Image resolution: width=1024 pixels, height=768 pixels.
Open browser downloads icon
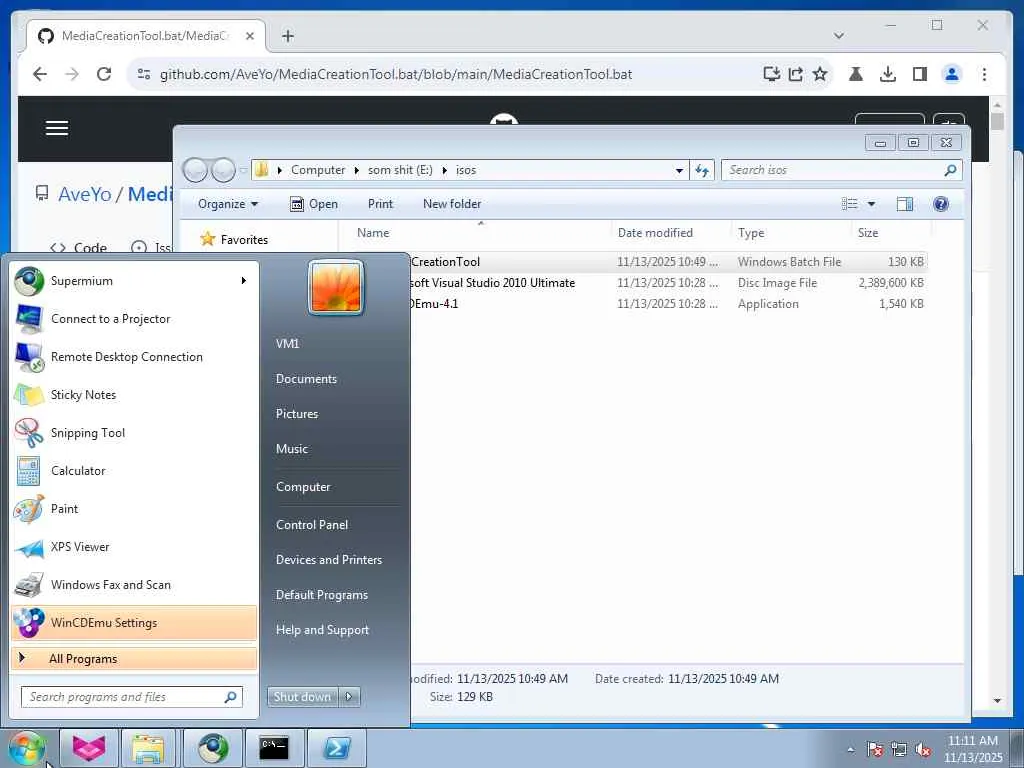click(888, 74)
